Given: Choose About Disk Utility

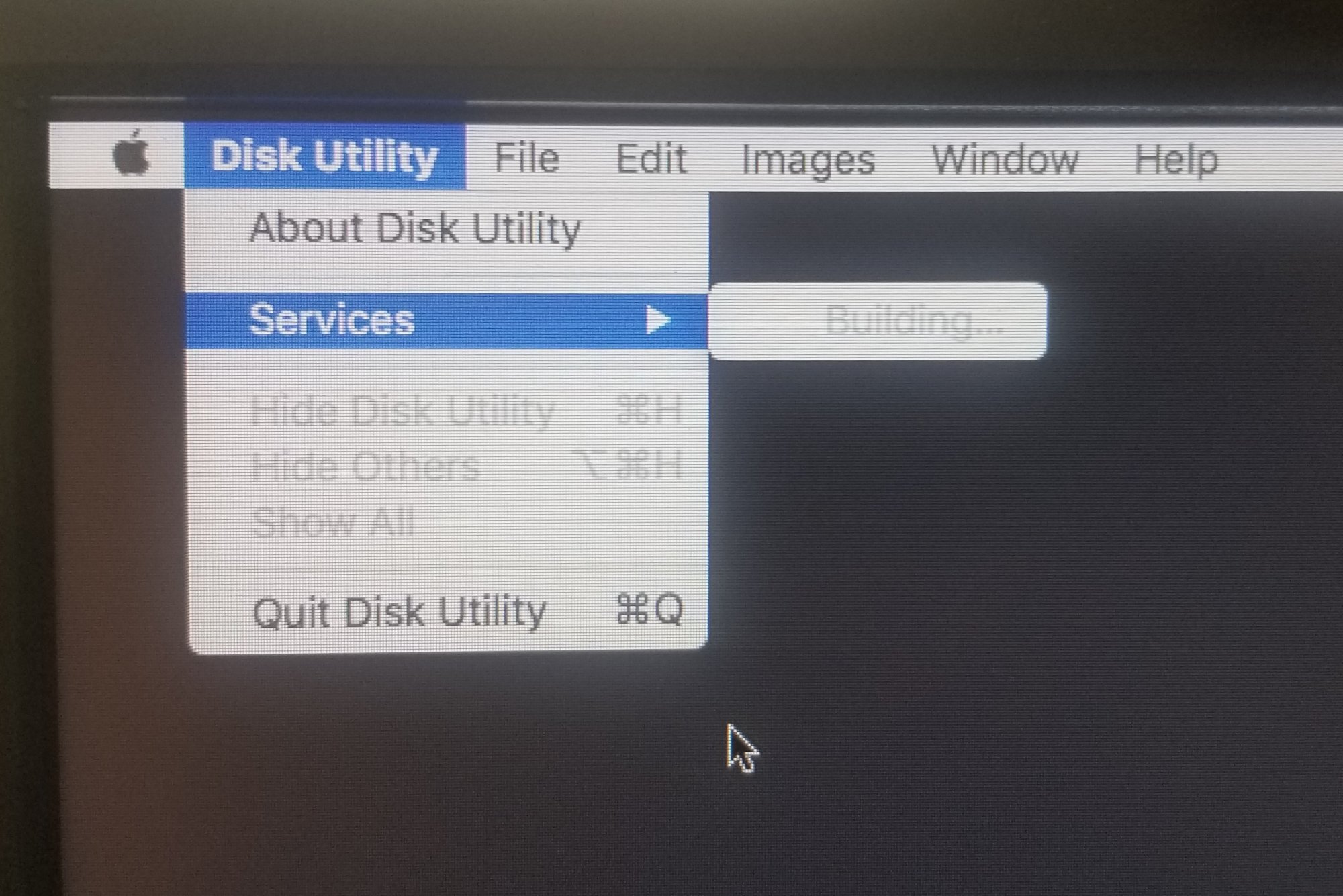Looking at the screenshot, I should (414, 229).
